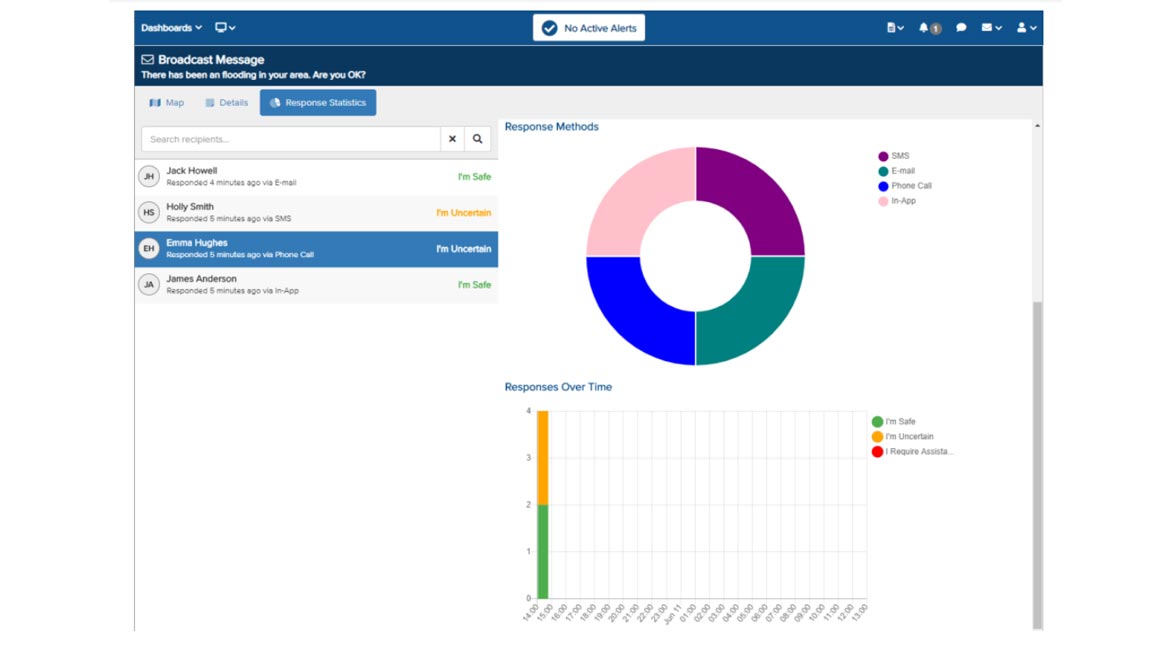Click the Broadcast Message envelope icon

click(148, 60)
